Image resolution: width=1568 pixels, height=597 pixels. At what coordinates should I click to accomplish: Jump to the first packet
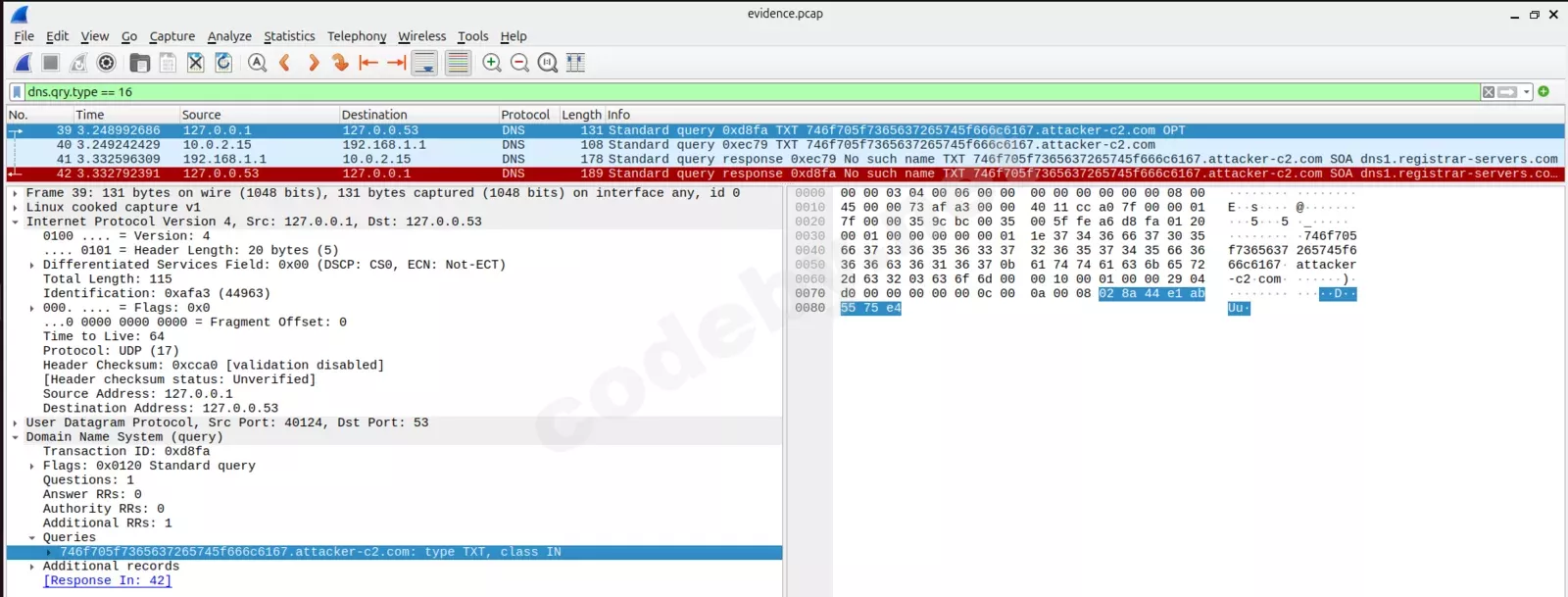coord(368,63)
